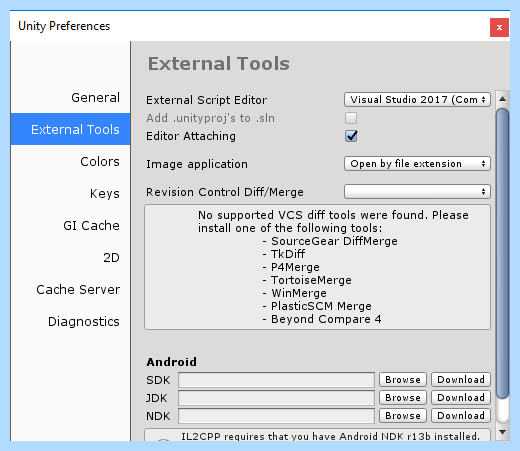
Task: Close the Unity Preferences window
Action: coord(499,27)
